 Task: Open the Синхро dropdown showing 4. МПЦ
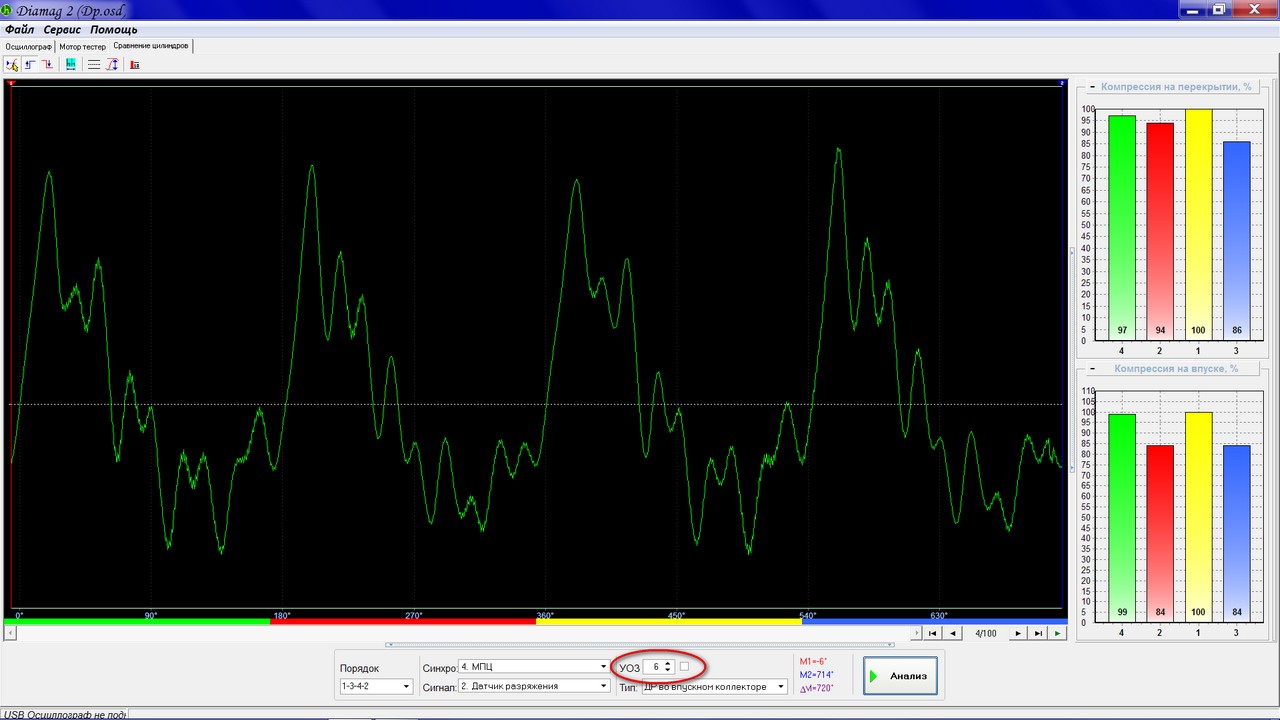pyautogui.click(x=534, y=666)
